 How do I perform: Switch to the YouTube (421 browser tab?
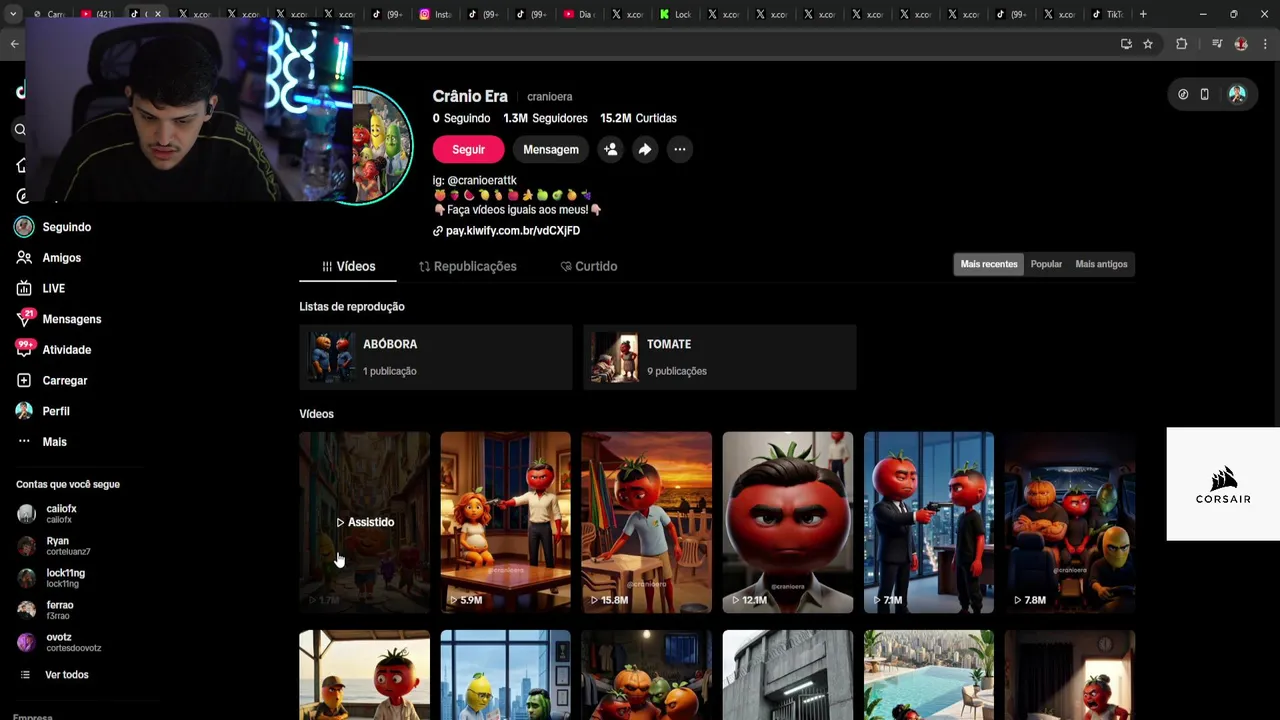point(98,14)
